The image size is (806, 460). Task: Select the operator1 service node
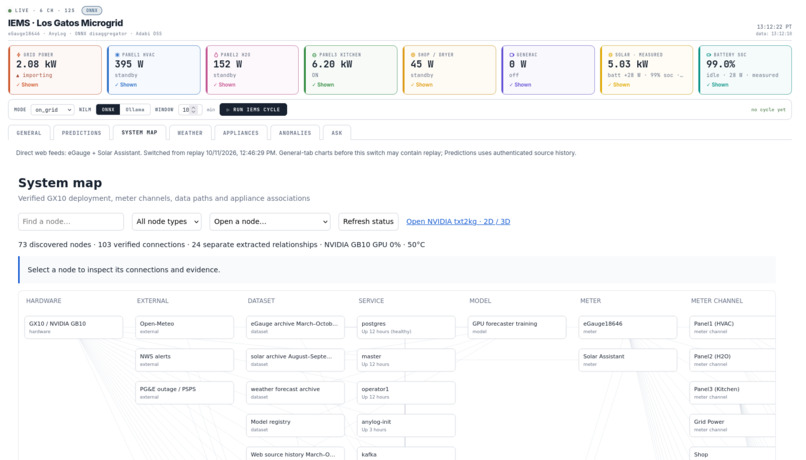[x=406, y=393]
